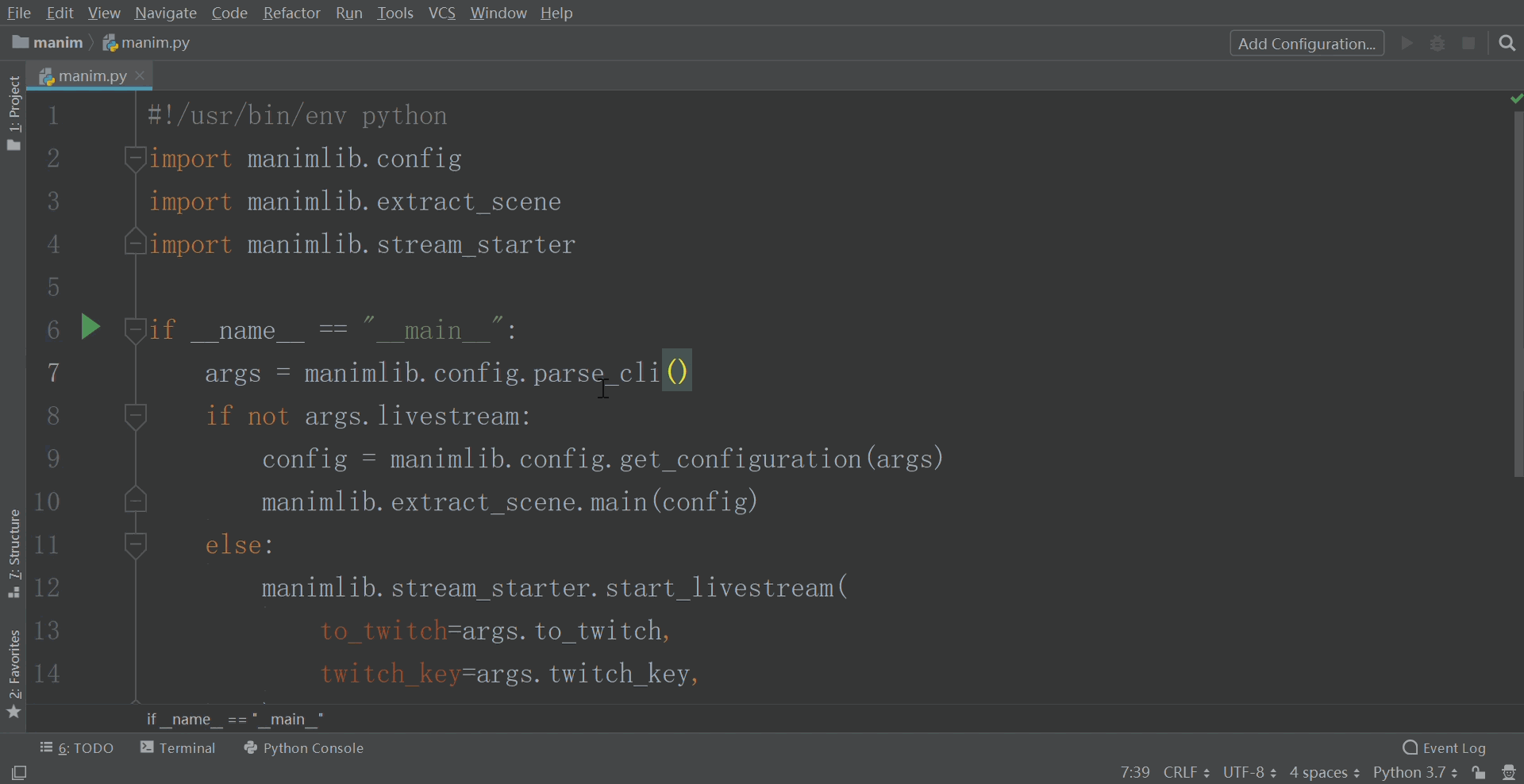Click the toolbar Run triangle icon
This screenshot has width=1524, height=784.
[1407, 43]
